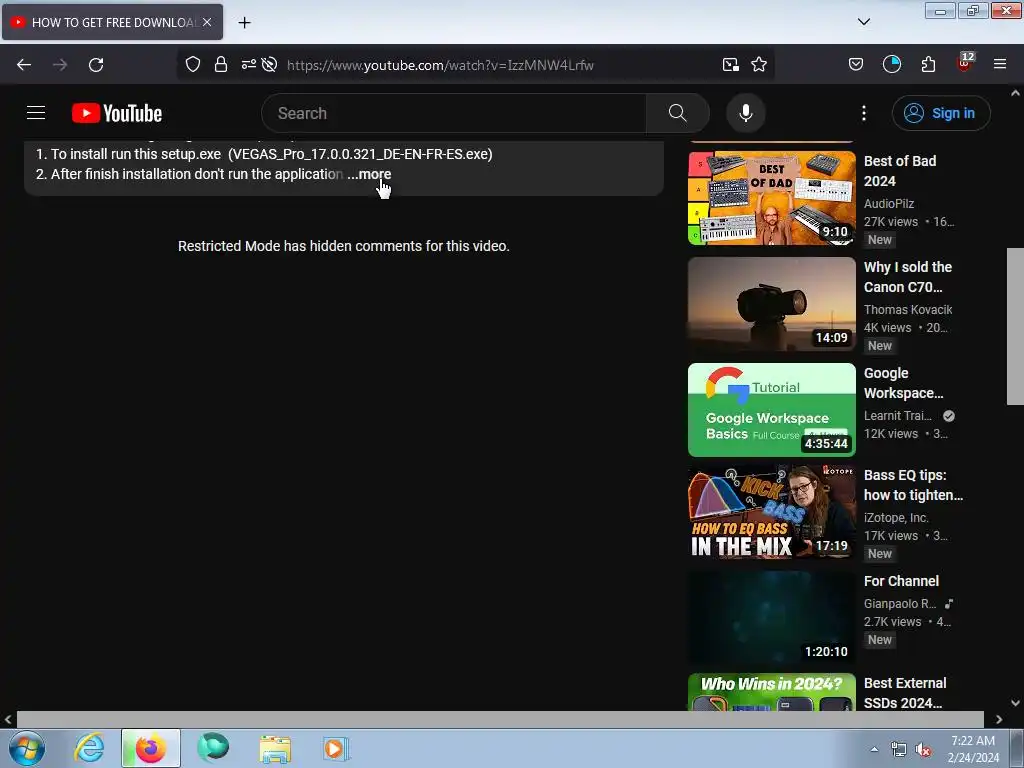Open the YouTube guide hamburger menu

36,113
